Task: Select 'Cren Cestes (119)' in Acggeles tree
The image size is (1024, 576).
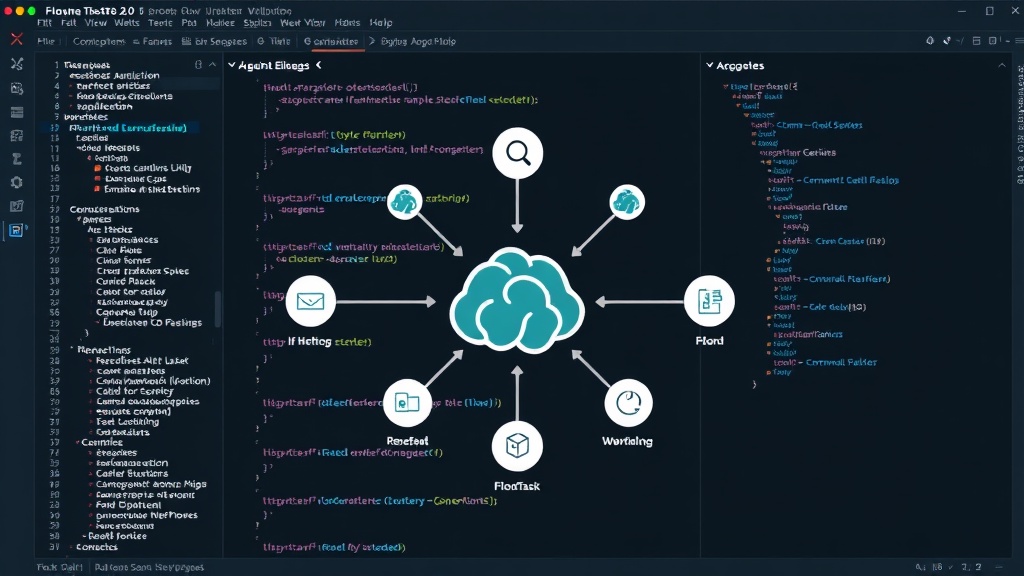Action: 850,241
